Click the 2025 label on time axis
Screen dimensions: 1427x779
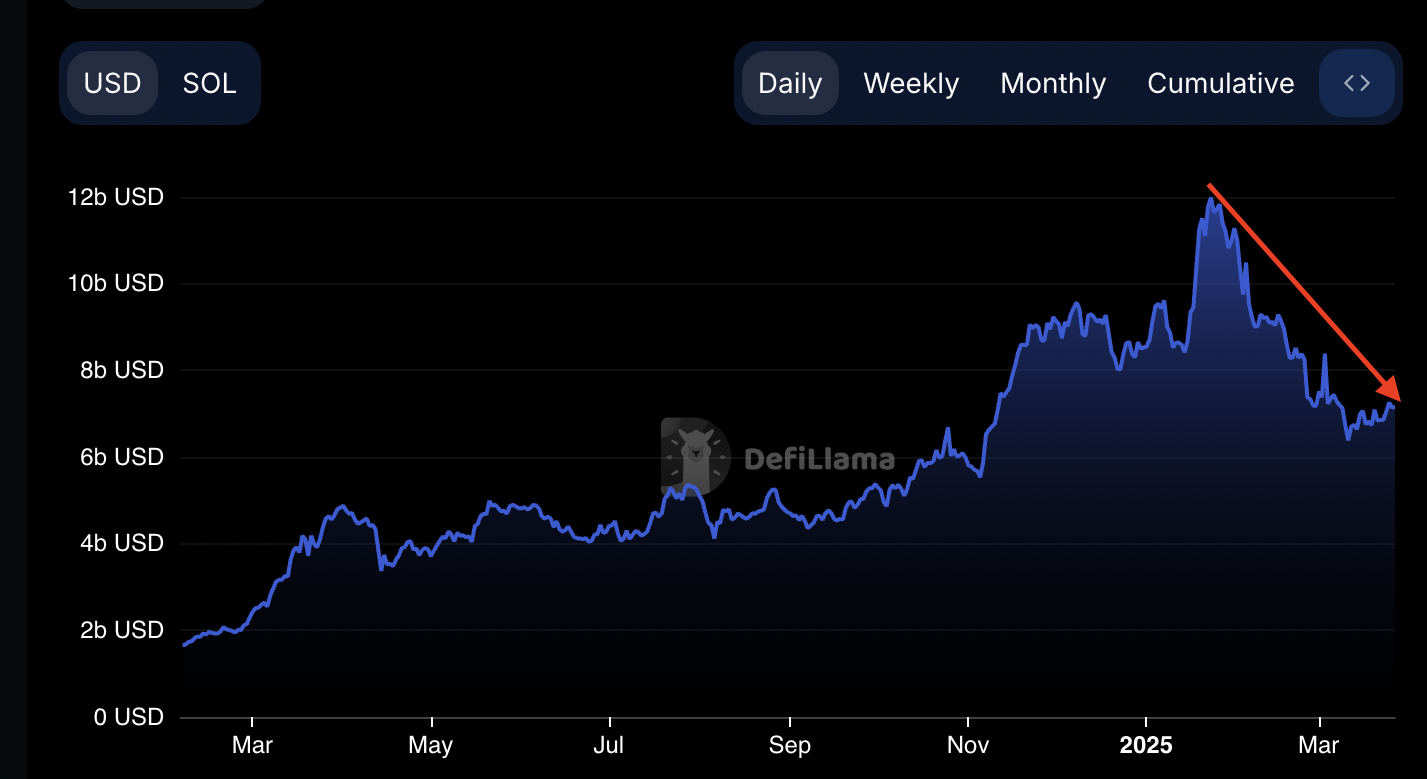1145,746
